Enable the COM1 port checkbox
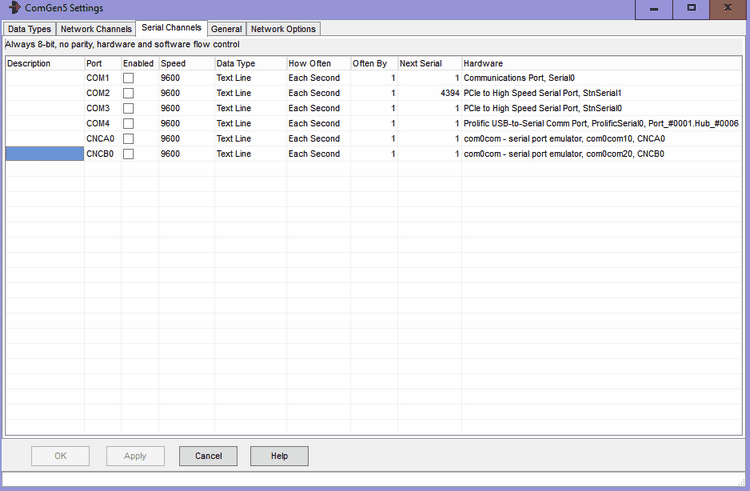The image size is (750, 491). coord(128,78)
